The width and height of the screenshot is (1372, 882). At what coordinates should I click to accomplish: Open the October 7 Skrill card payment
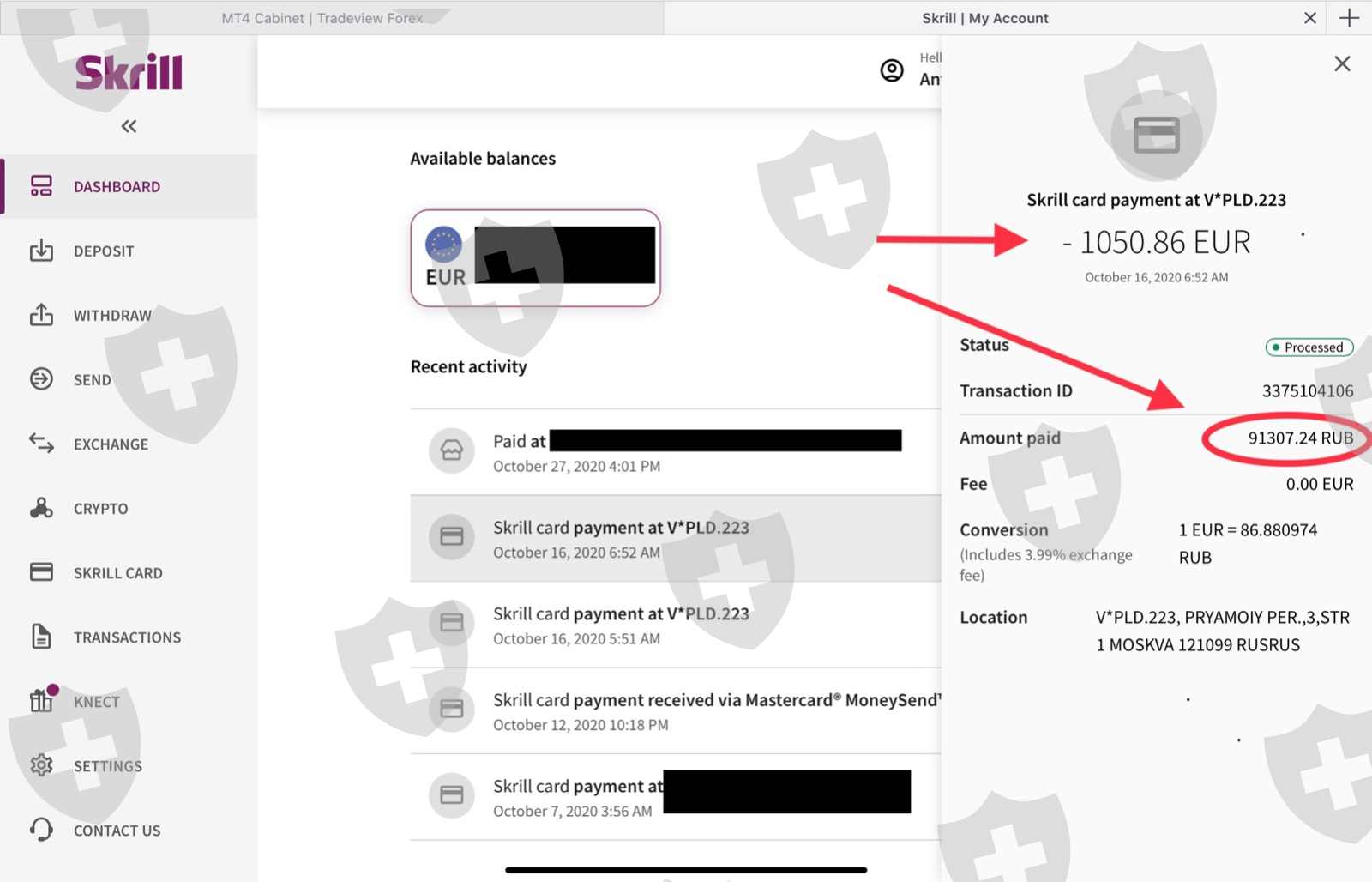[676, 797]
